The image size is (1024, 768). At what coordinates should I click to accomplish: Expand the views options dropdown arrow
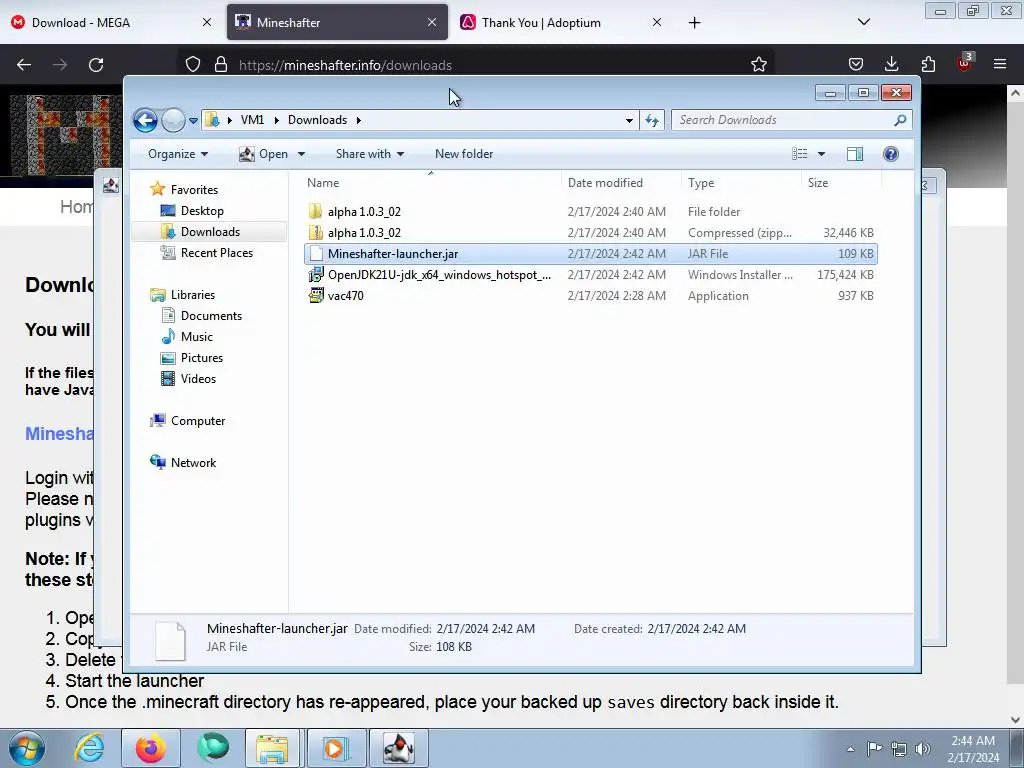pyautogui.click(x=822, y=154)
